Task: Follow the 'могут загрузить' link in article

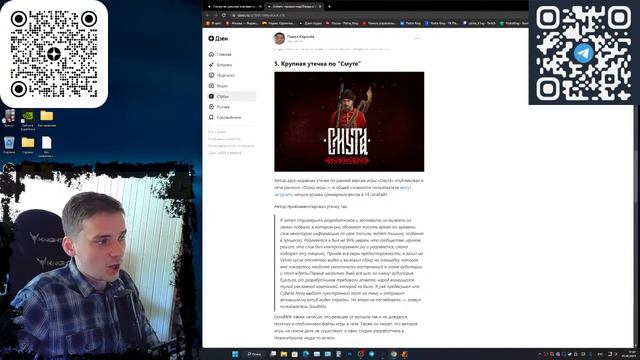Action: 406,187
